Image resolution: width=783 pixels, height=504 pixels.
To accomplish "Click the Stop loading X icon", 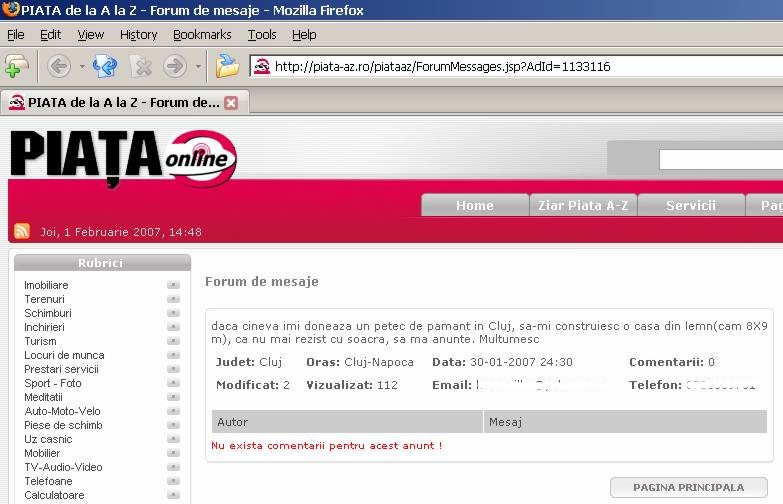I will pos(141,67).
